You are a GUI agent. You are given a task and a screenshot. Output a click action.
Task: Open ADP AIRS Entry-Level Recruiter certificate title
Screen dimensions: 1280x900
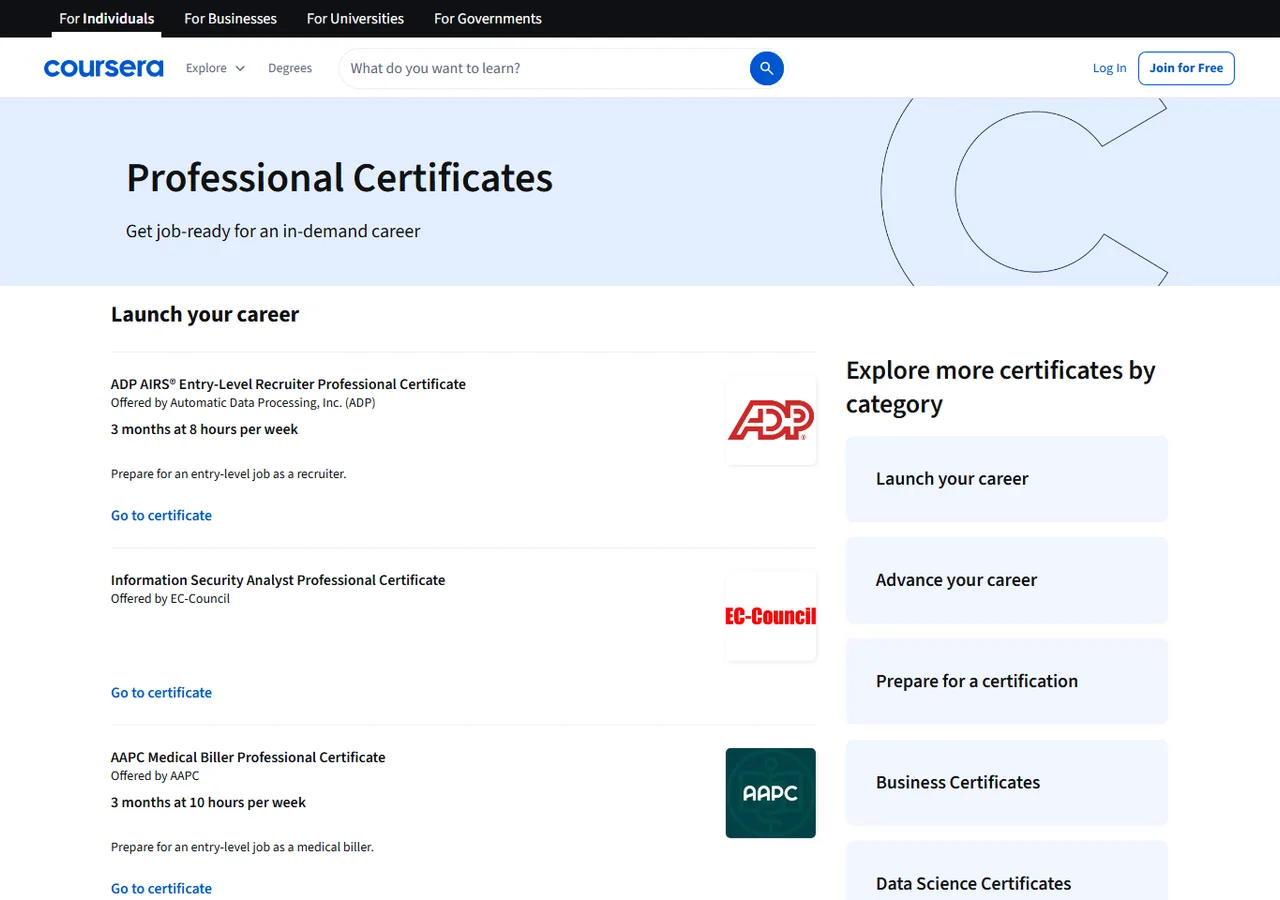pos(288,384)
